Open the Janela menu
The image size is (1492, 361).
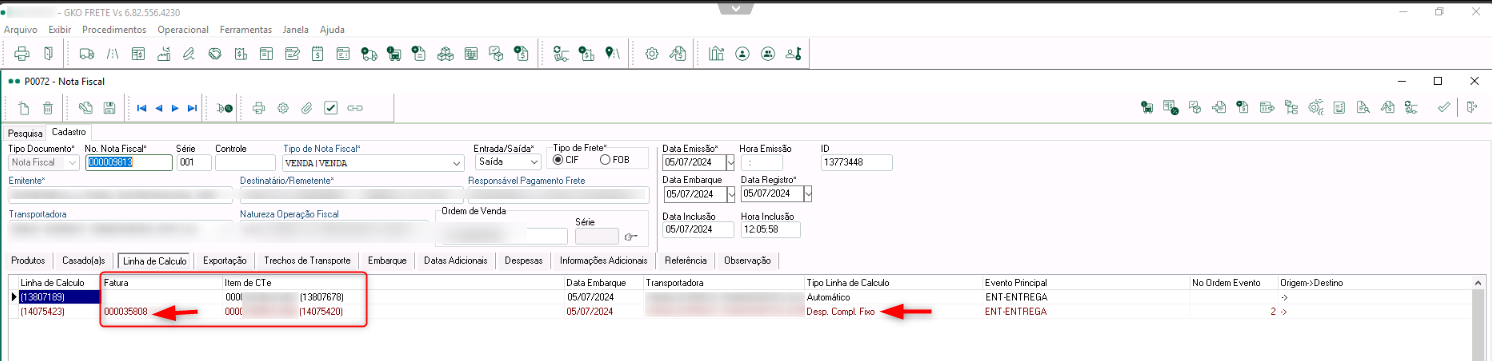pos(296,30)
